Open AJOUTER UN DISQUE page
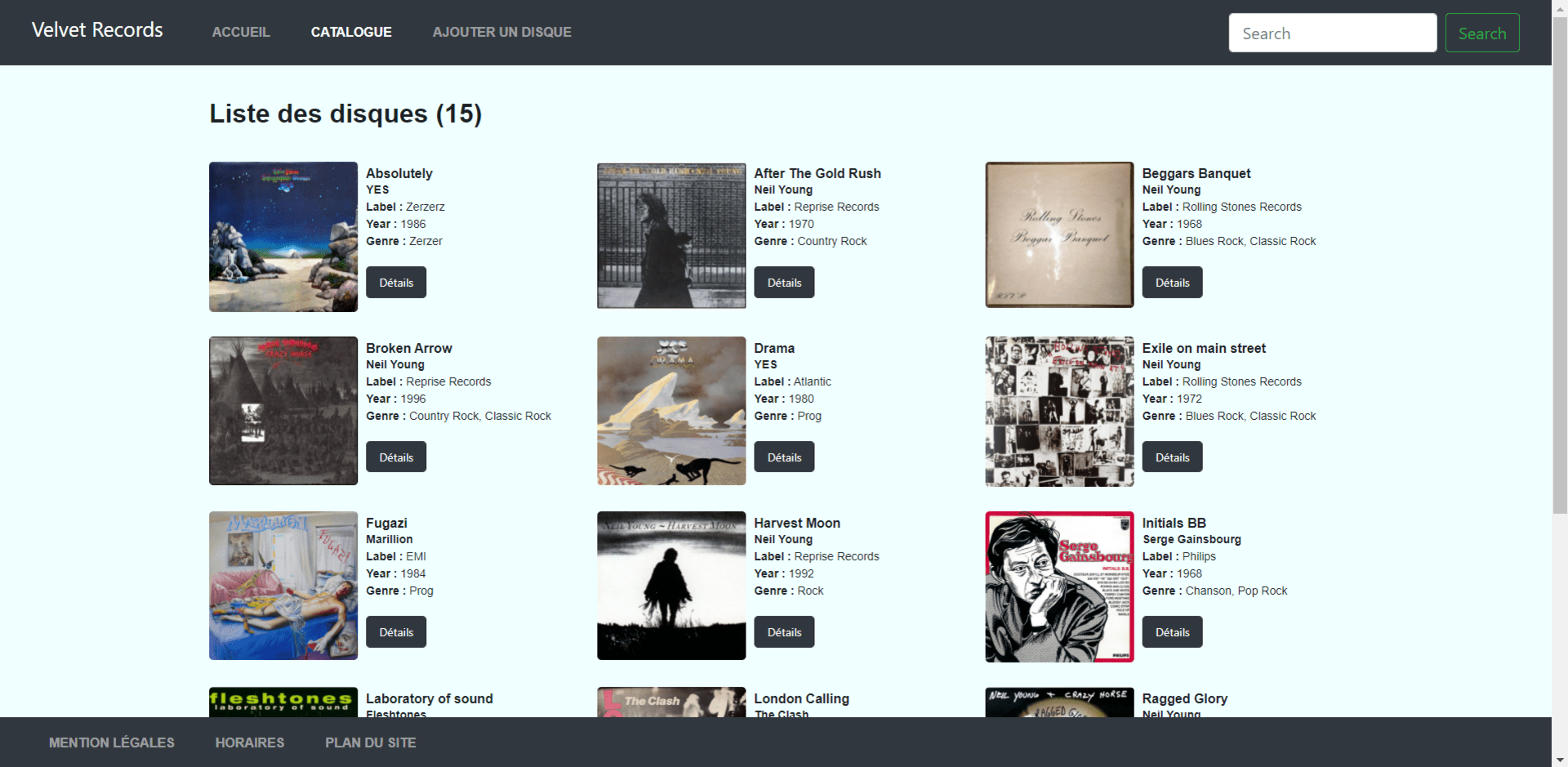1568x767 pixels. [502, 32]
